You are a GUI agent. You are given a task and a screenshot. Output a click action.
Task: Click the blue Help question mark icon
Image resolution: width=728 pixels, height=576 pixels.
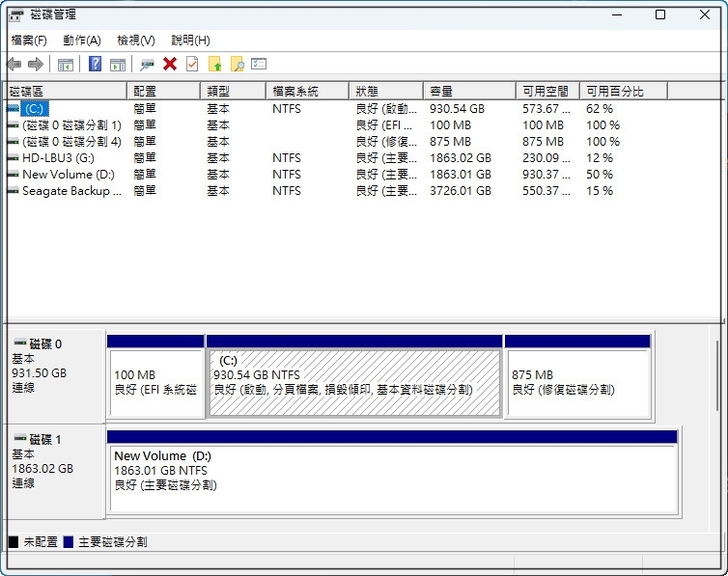95,64
